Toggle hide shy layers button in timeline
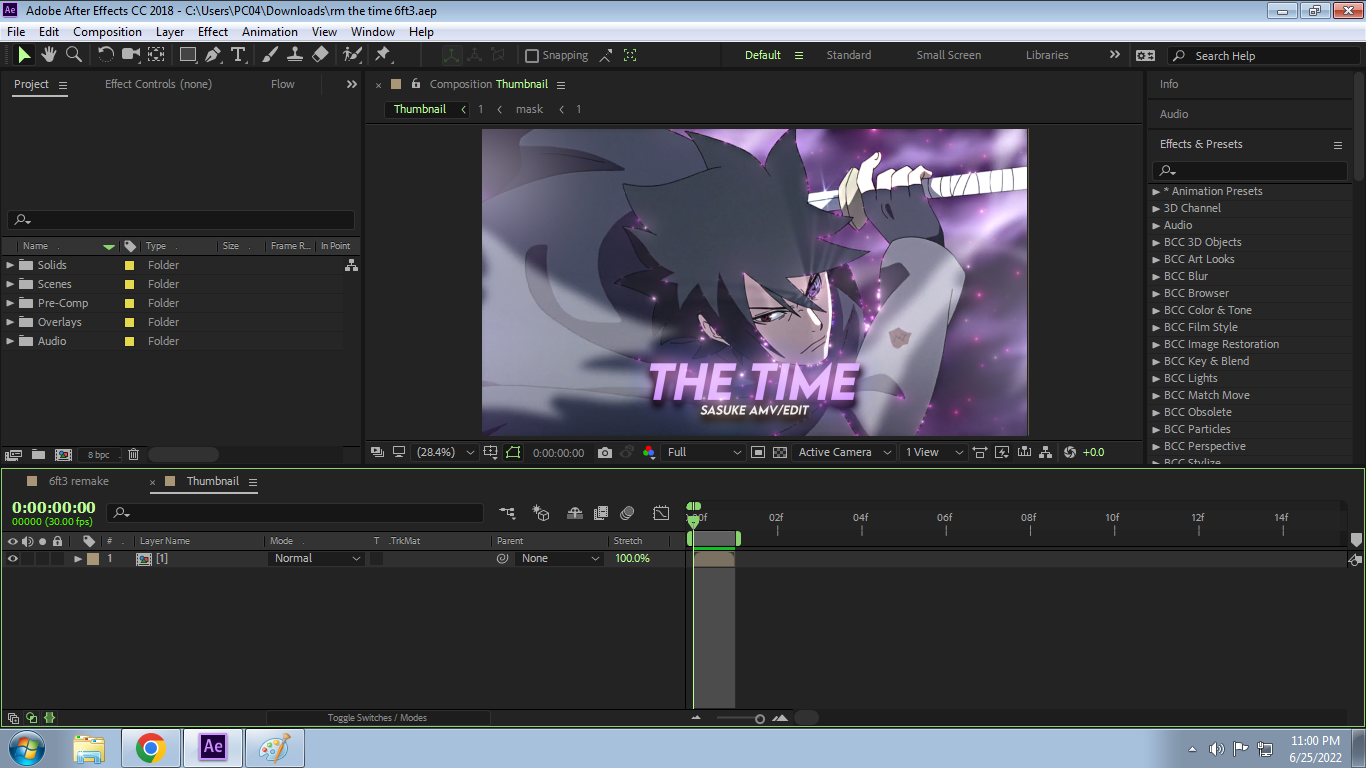This screenshot has width=1366, height=768. pyautogui.click(x=575, y=513)
